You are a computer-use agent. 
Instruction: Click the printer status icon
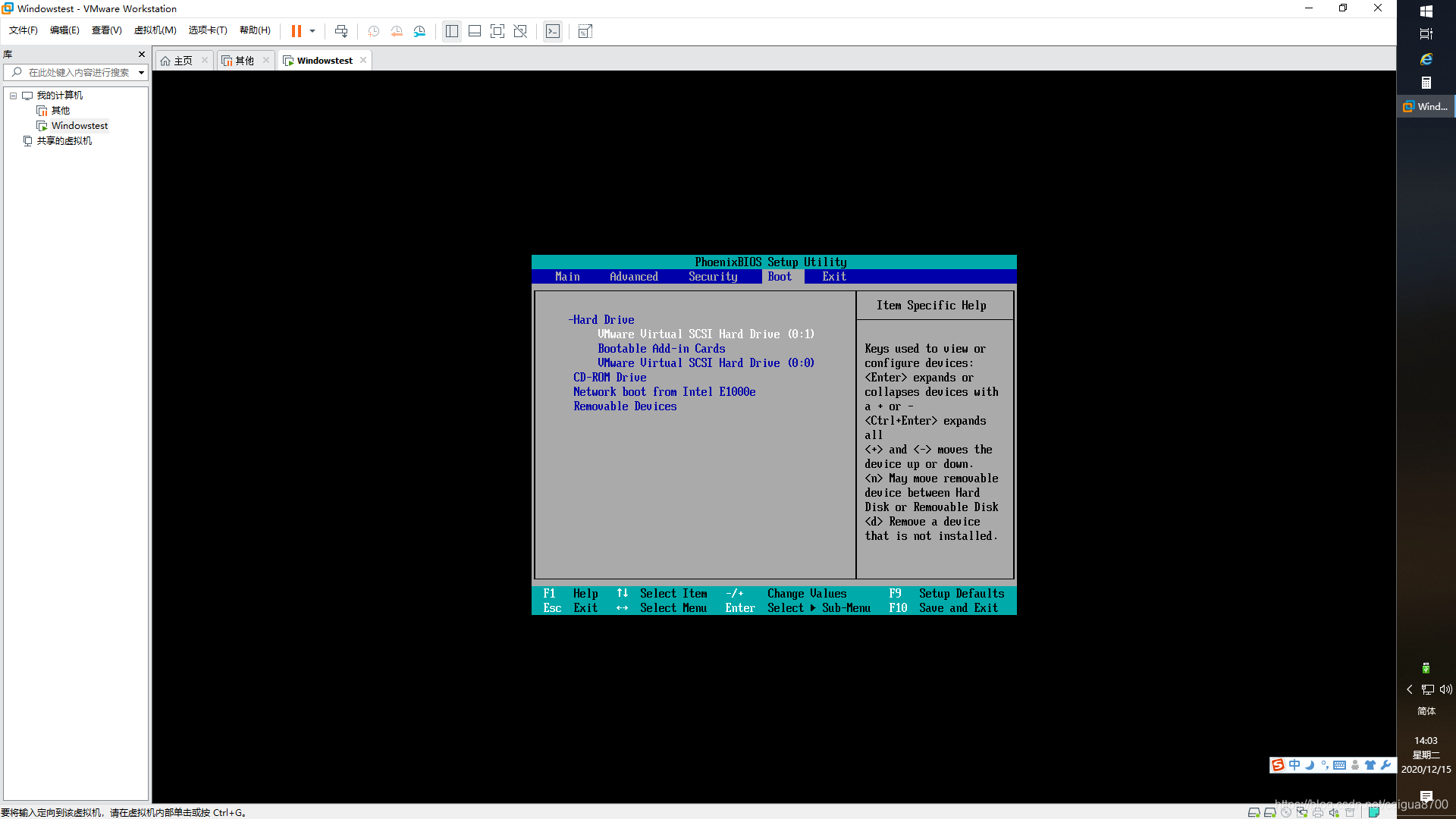tap(1318, 812)
